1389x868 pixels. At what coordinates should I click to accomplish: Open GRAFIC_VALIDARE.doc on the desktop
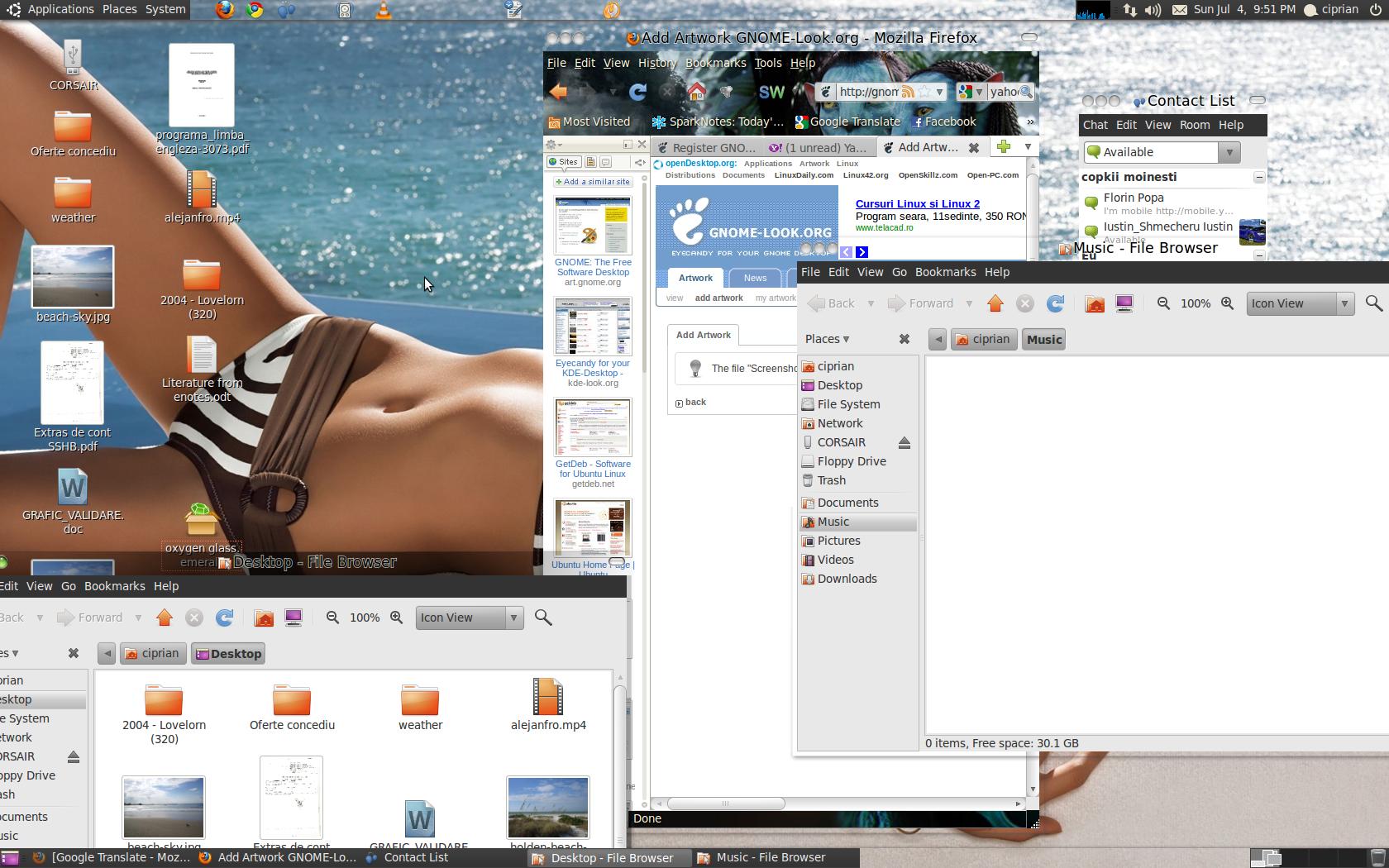pos(73,503)
